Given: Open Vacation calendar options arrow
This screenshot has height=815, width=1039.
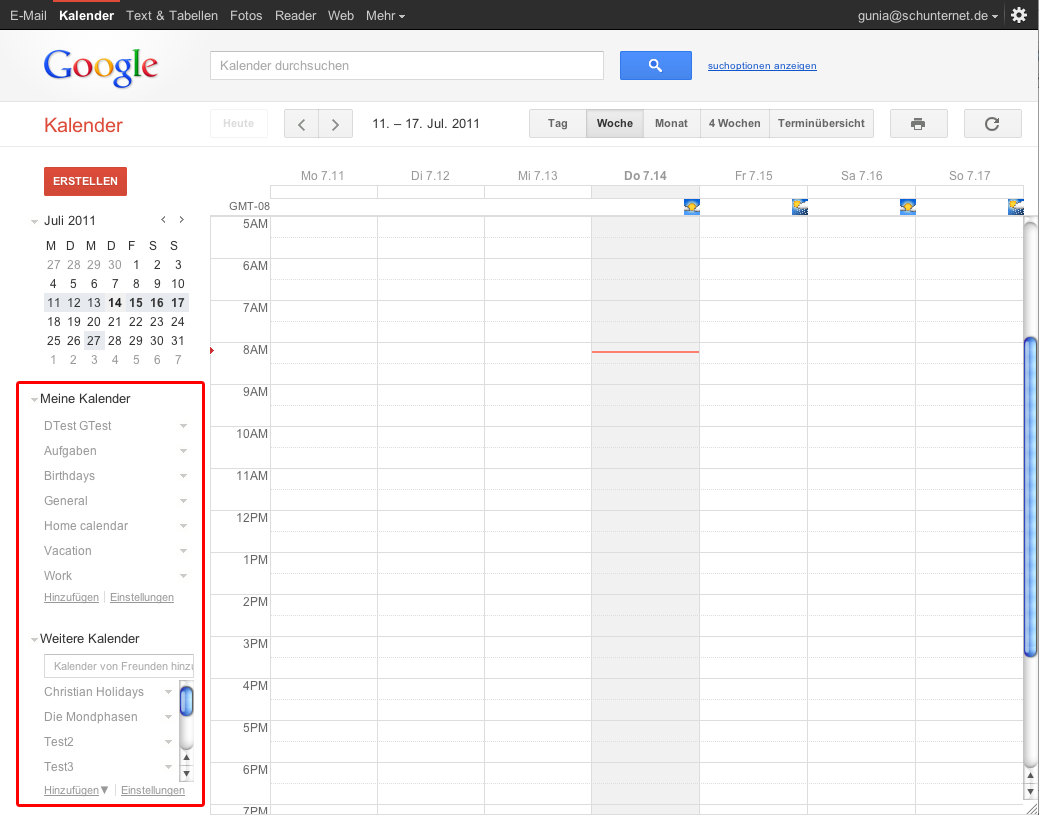Looking at the screenshot, I should pos(184,551).
